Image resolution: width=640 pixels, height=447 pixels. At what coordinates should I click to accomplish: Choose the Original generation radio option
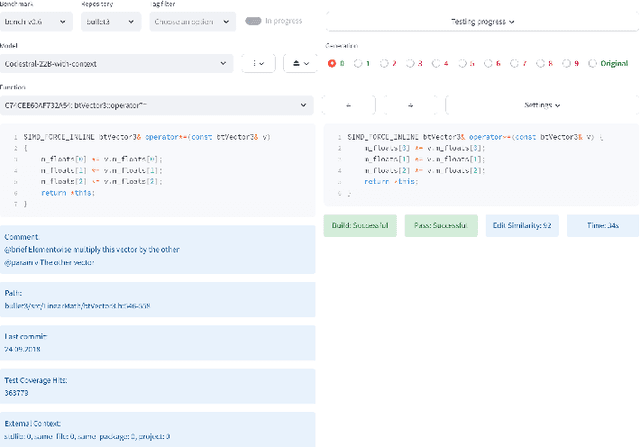coord(593,63)
